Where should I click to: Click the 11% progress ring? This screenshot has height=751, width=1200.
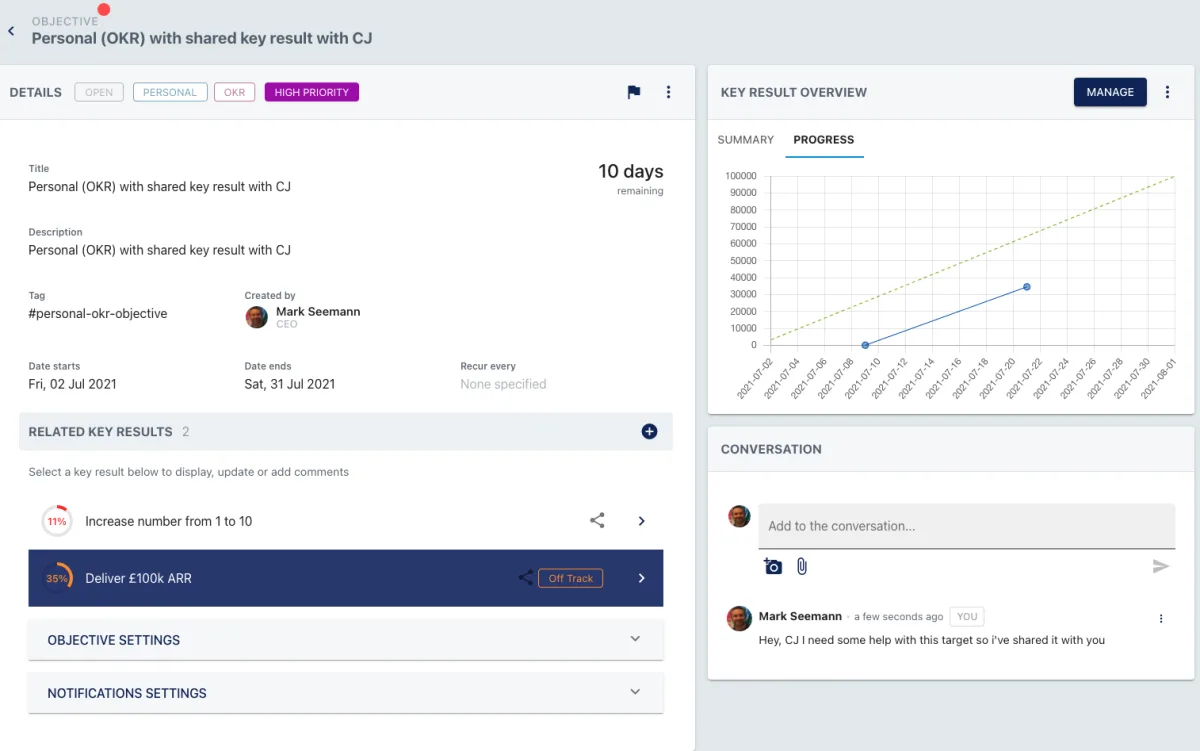(56, 521)
